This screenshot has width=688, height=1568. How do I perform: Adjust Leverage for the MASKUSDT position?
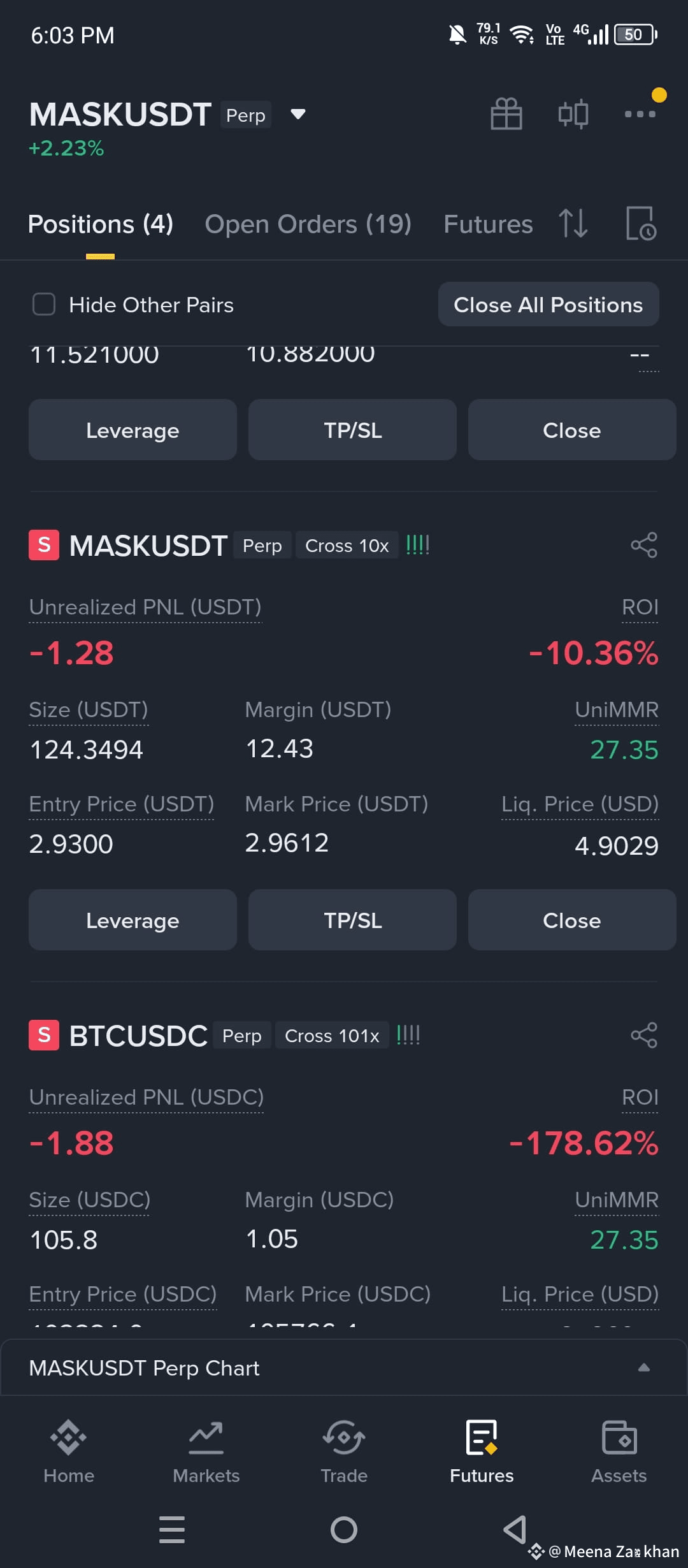point(133,920)
